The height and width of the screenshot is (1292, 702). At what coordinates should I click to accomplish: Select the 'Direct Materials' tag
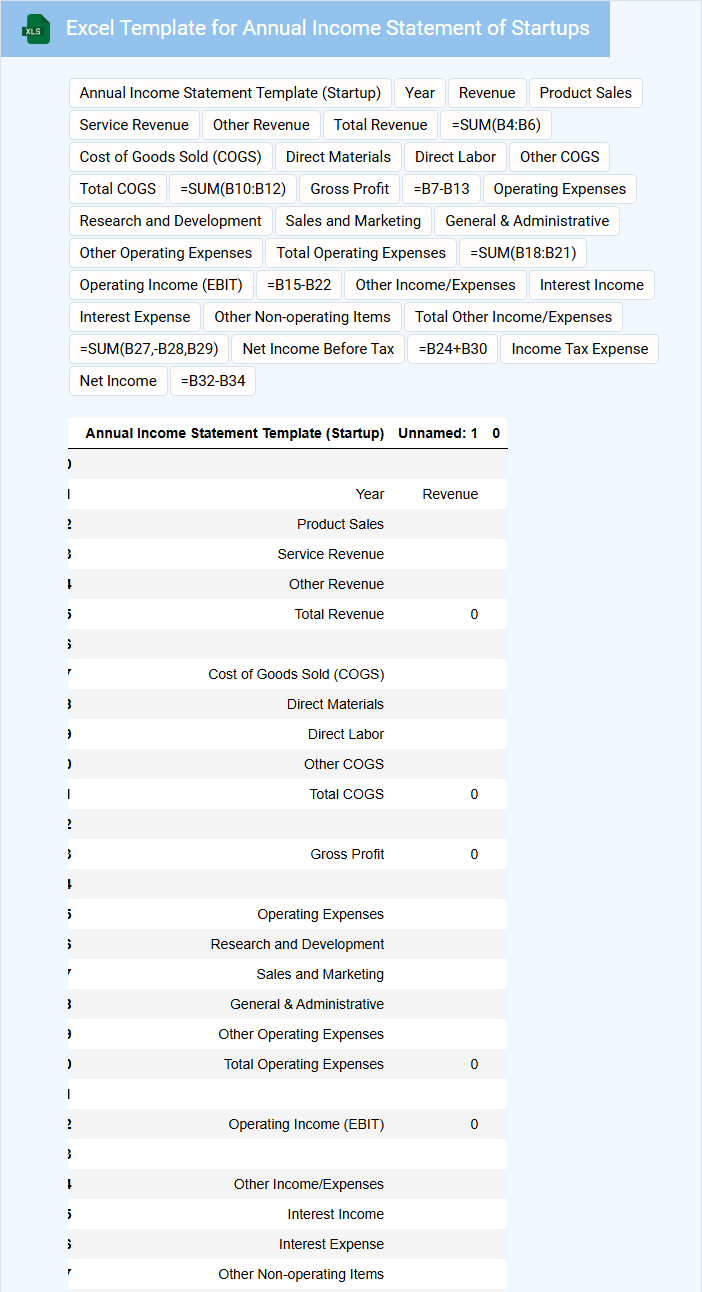[x=338, y=157]
